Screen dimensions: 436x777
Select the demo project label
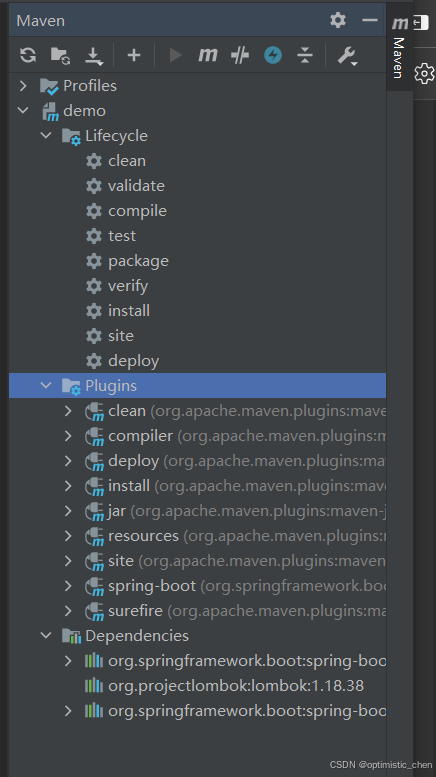(x=84, y=111)
